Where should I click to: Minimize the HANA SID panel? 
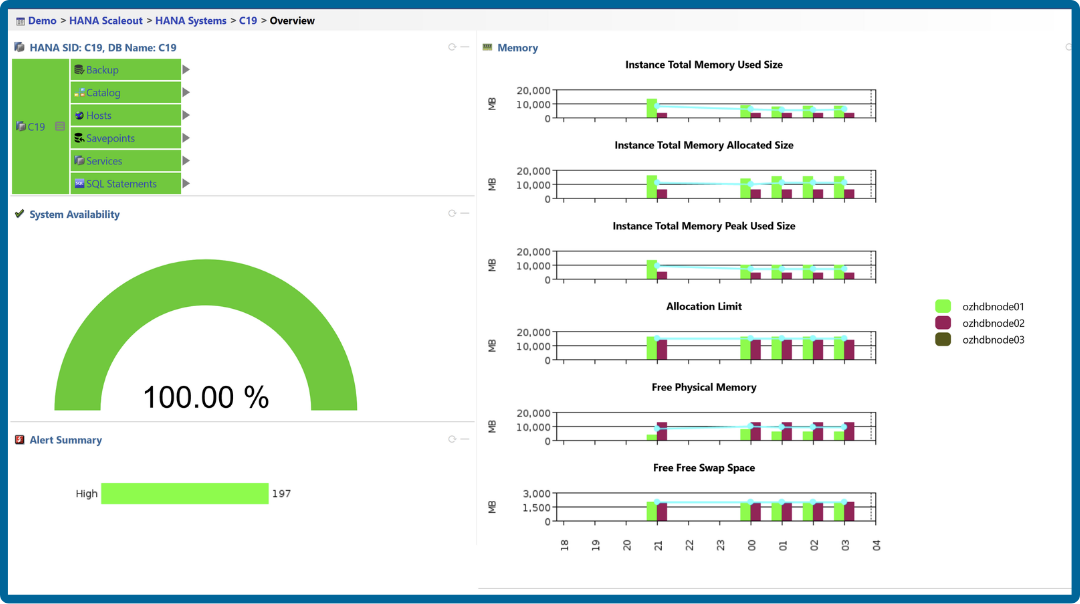pyautogui.click(x=465, y=47)
